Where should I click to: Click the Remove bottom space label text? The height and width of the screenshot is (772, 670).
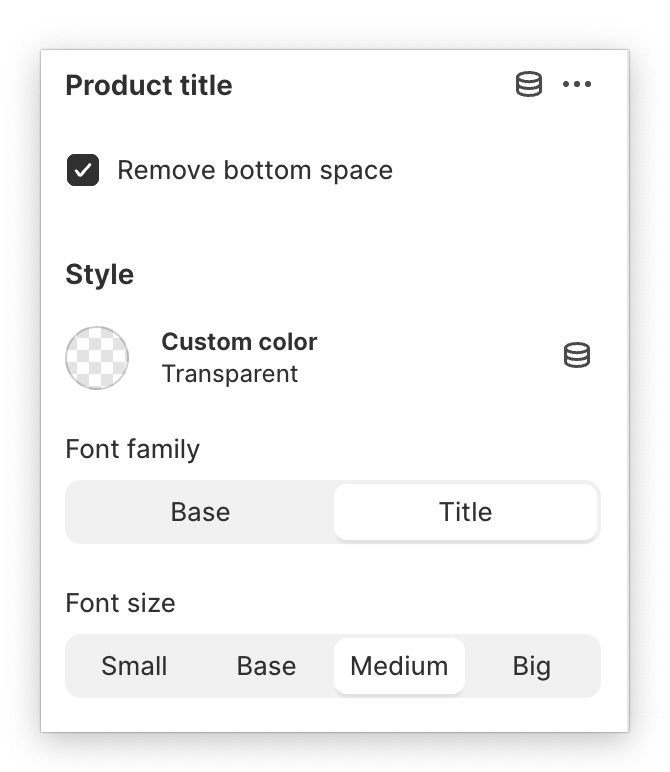point(255,170)
